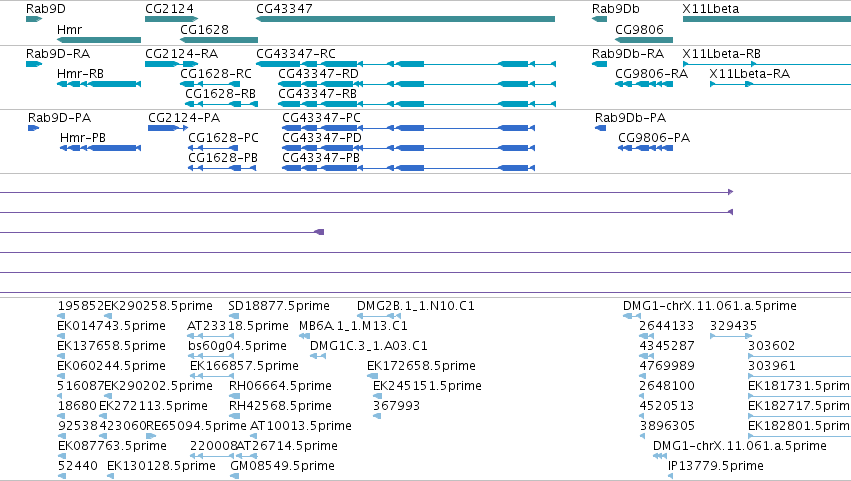
Task: Select the Rab9D gene label
Action: [x=46, y=9]
